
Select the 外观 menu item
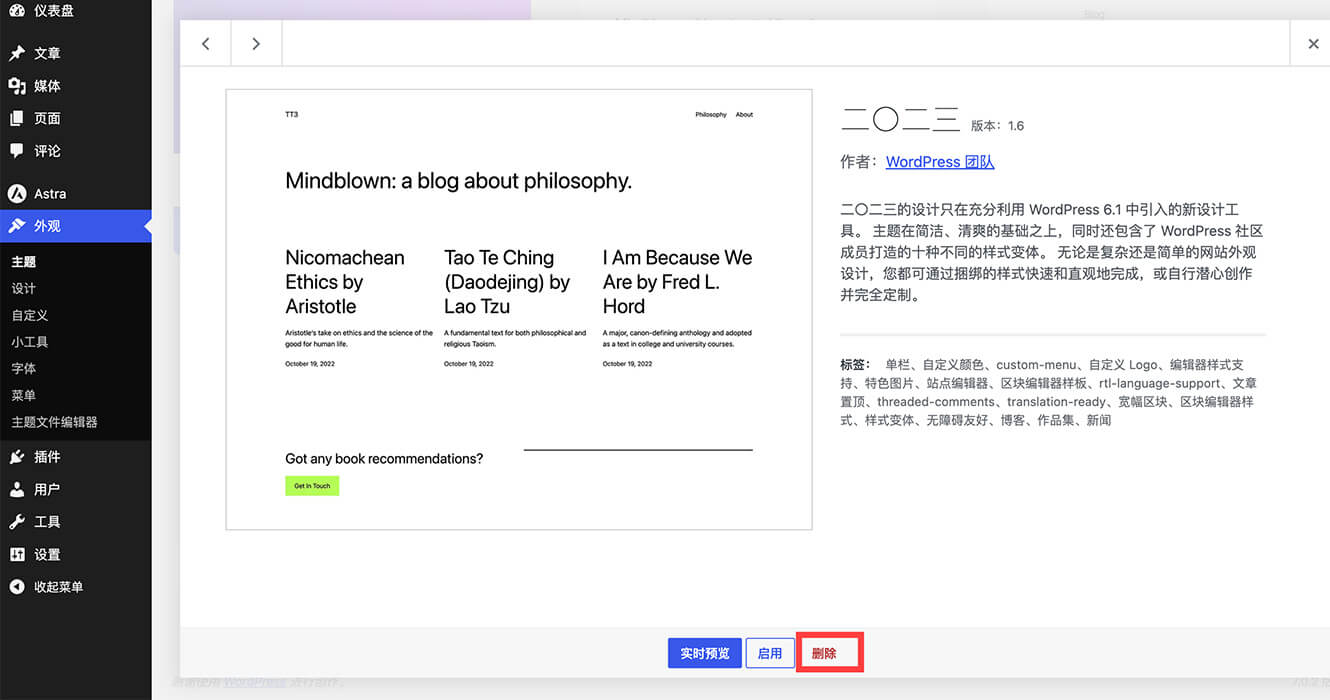(76, 226)
